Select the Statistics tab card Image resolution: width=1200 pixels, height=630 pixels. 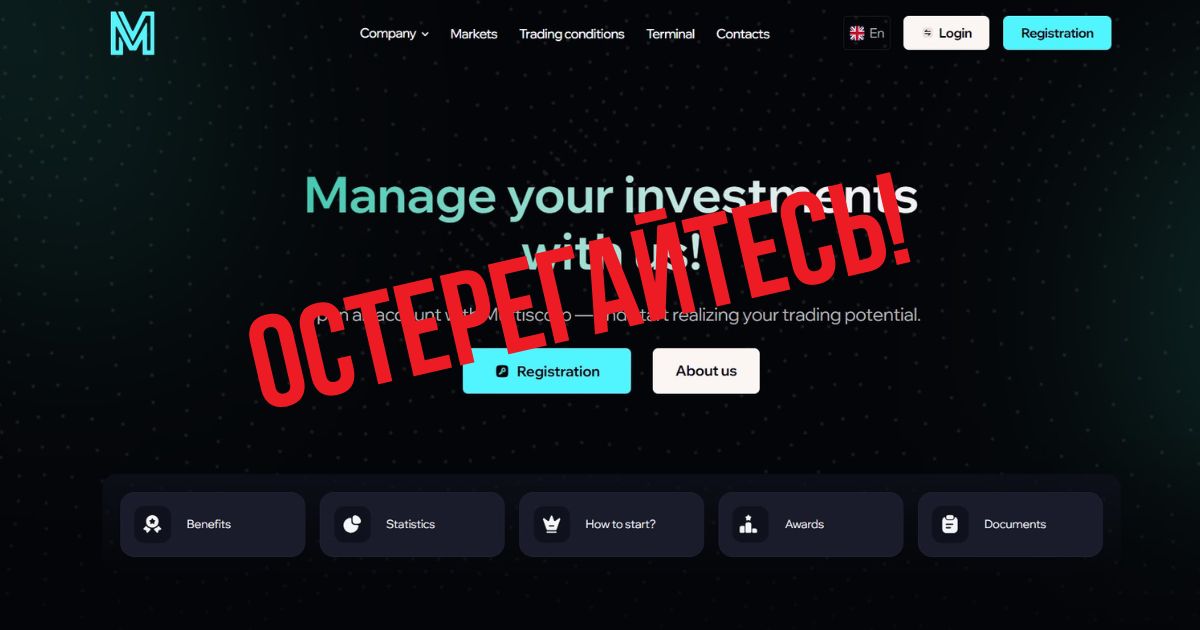412,524
